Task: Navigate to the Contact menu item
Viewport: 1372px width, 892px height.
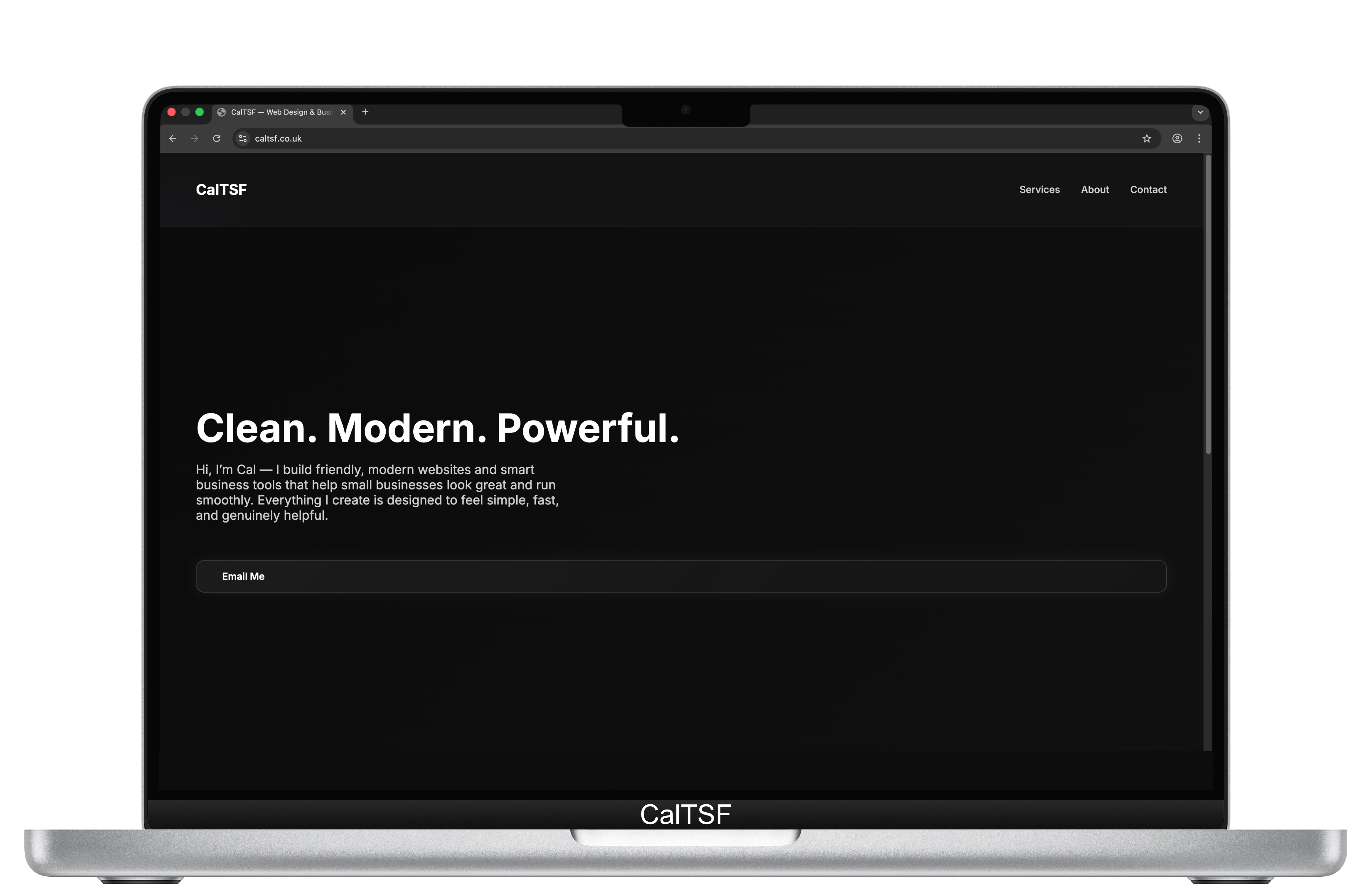Action: 1148,190
